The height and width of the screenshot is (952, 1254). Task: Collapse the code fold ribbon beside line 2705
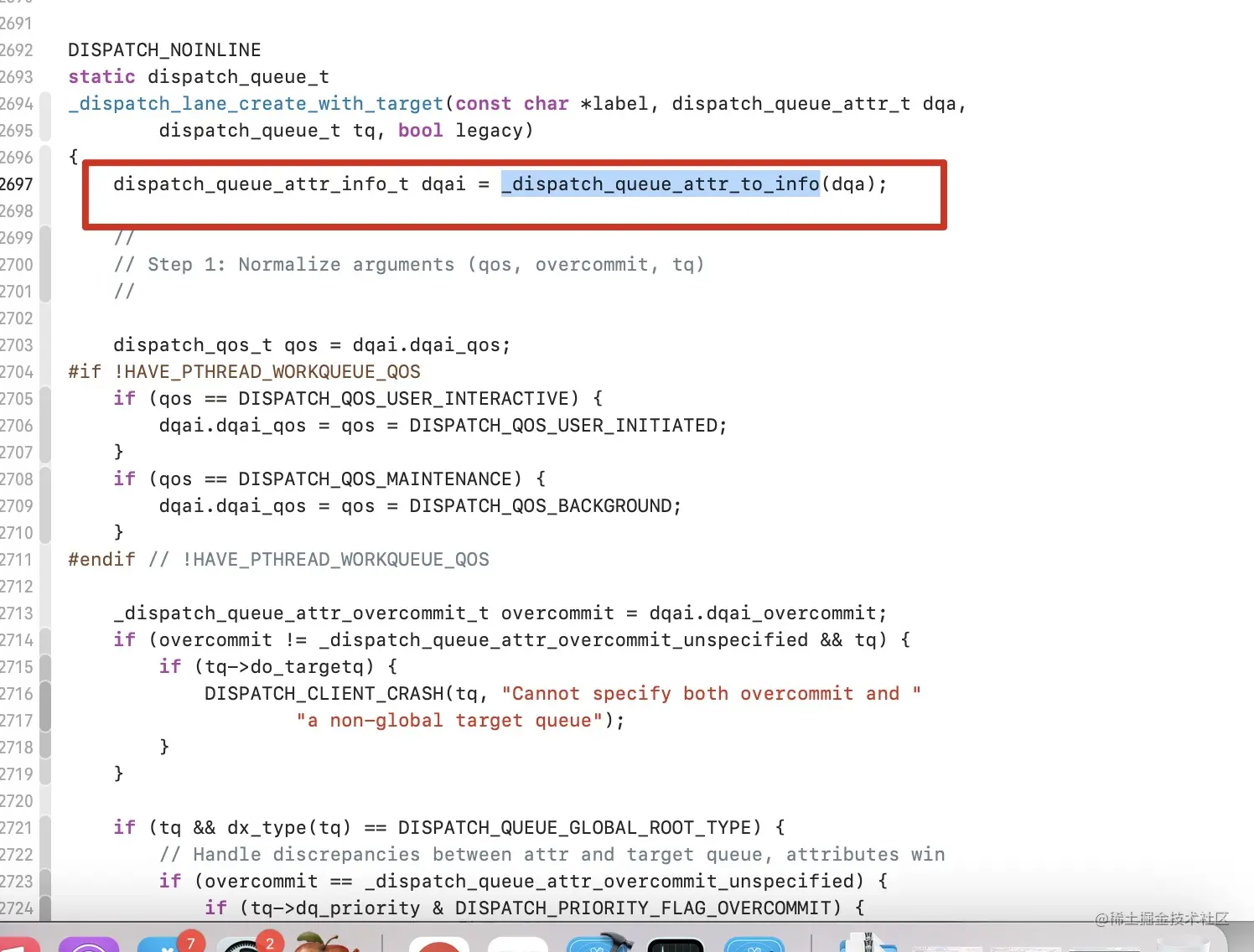pyautogui.click(x=46, y=398)
